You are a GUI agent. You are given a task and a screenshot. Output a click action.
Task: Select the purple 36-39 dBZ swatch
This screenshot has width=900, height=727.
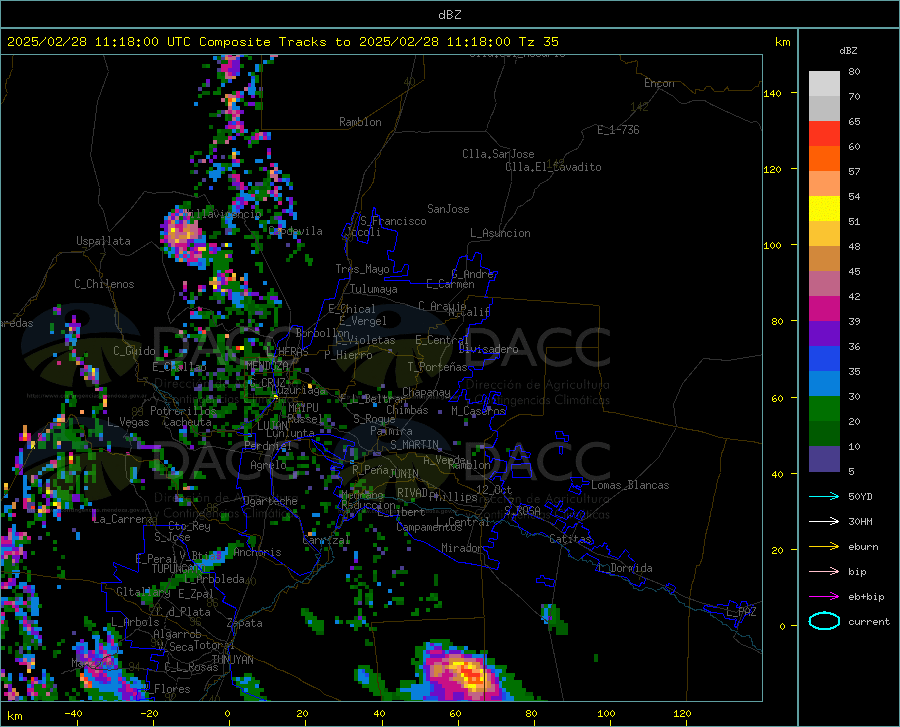[824, 334]
